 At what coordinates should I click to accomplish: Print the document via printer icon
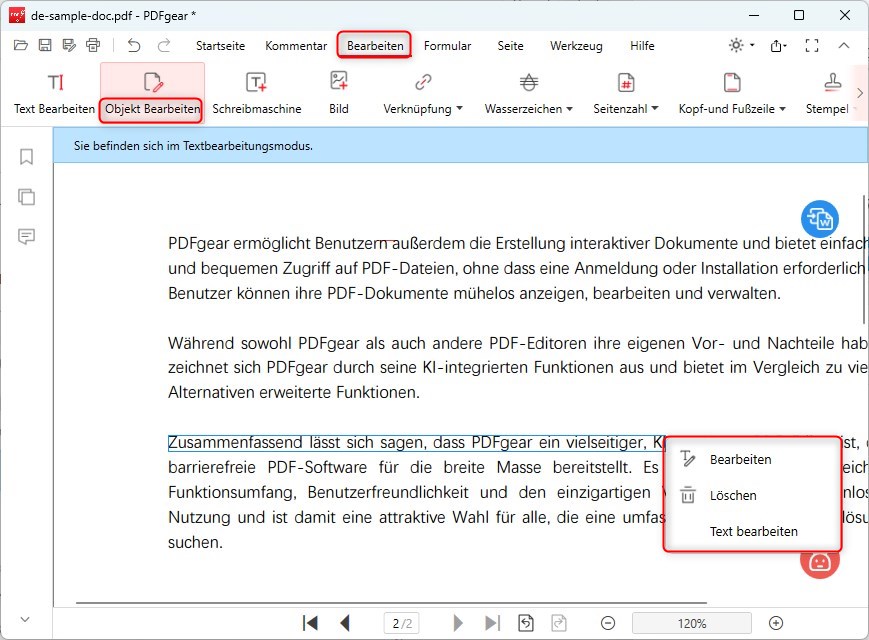pos(93,45)
